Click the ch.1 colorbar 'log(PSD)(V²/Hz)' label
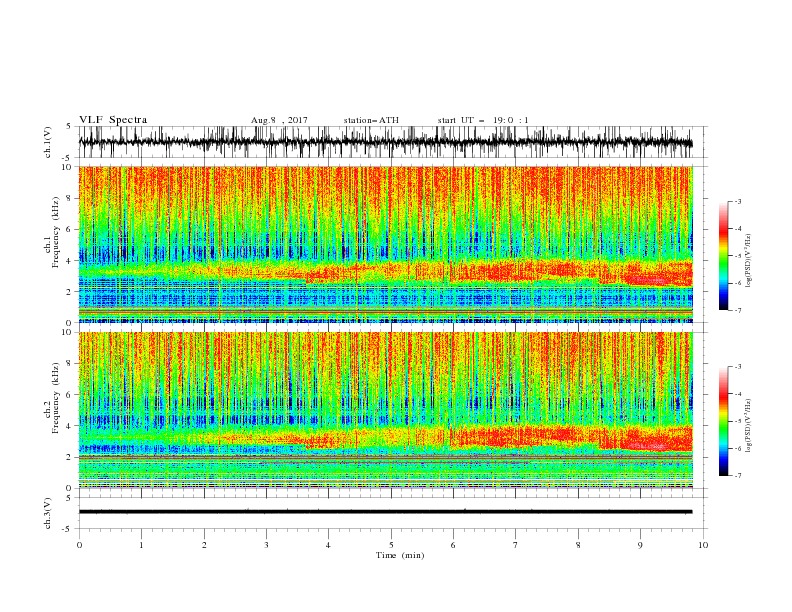Screen dimensions: 792x612 pyautogui.click(x=749, y=260)
